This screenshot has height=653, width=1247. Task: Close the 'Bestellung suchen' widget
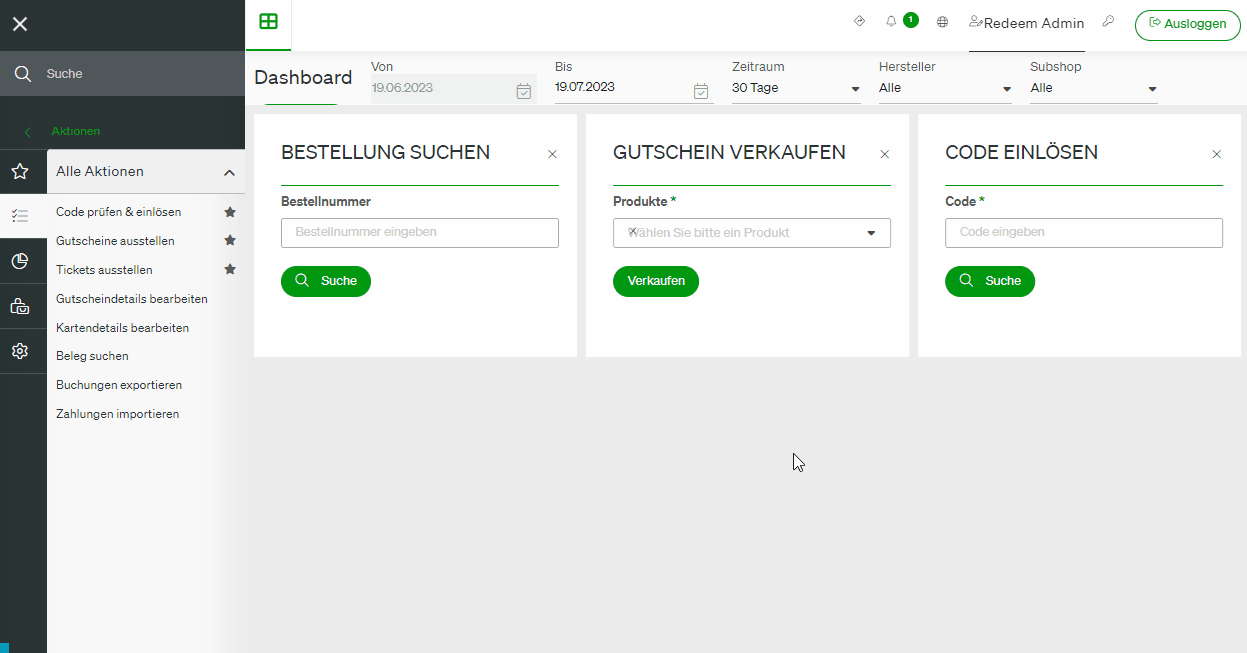coord(552,154)
